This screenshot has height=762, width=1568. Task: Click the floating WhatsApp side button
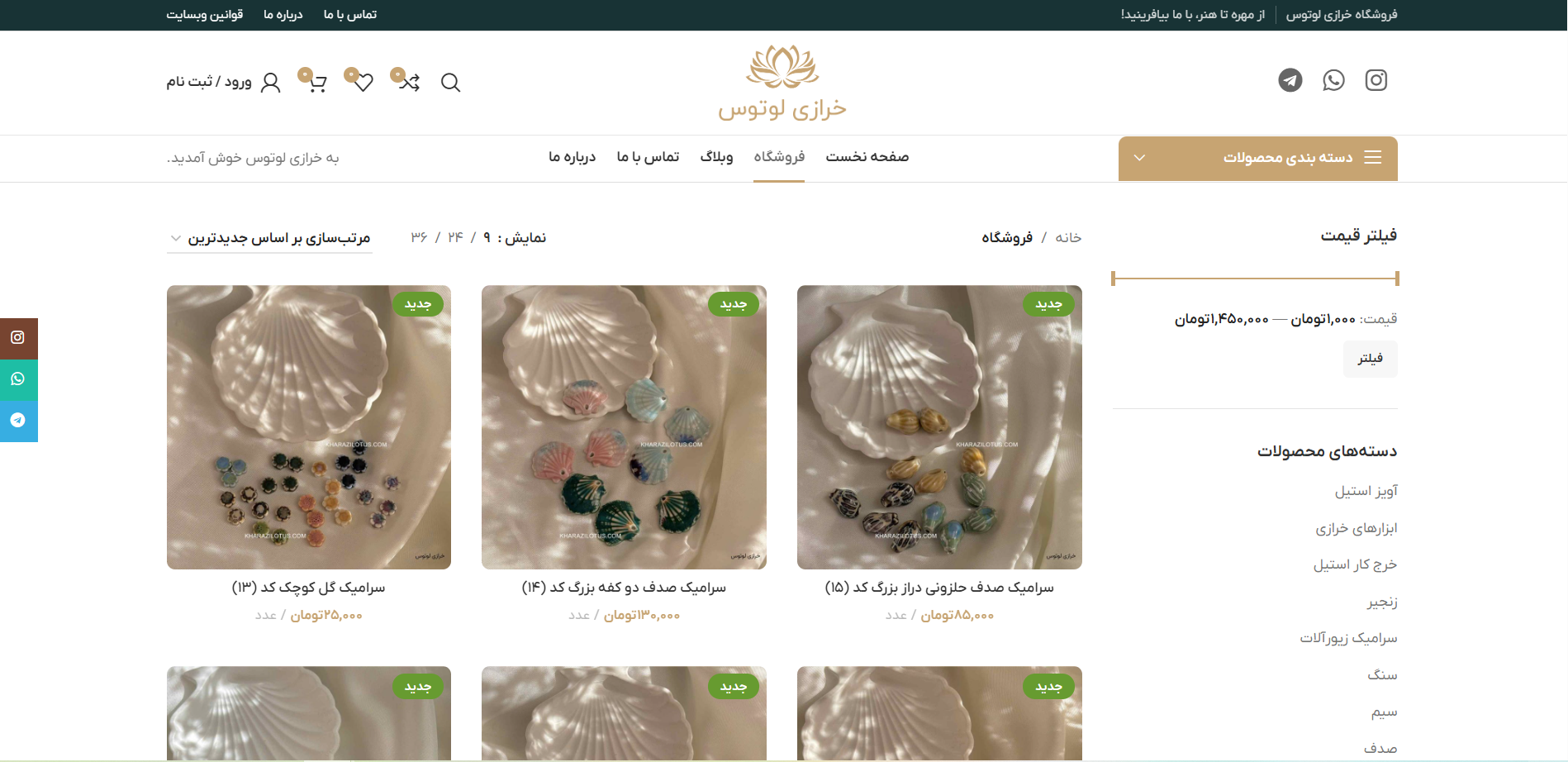point(18,379)
